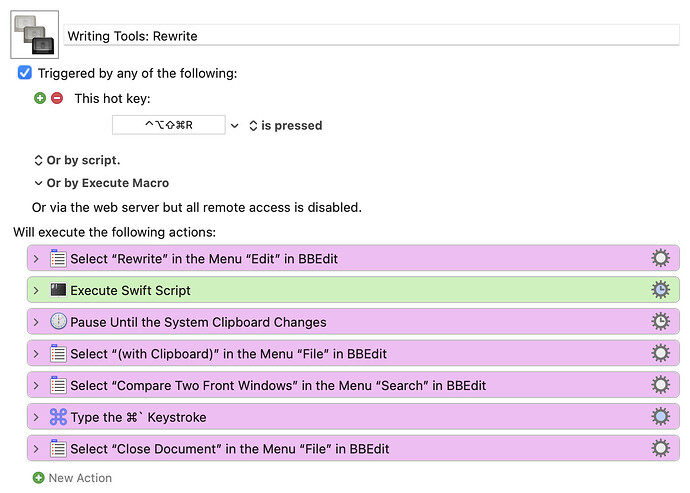Open gear menu for Pause Until Clipboard action

click(660, 322)
